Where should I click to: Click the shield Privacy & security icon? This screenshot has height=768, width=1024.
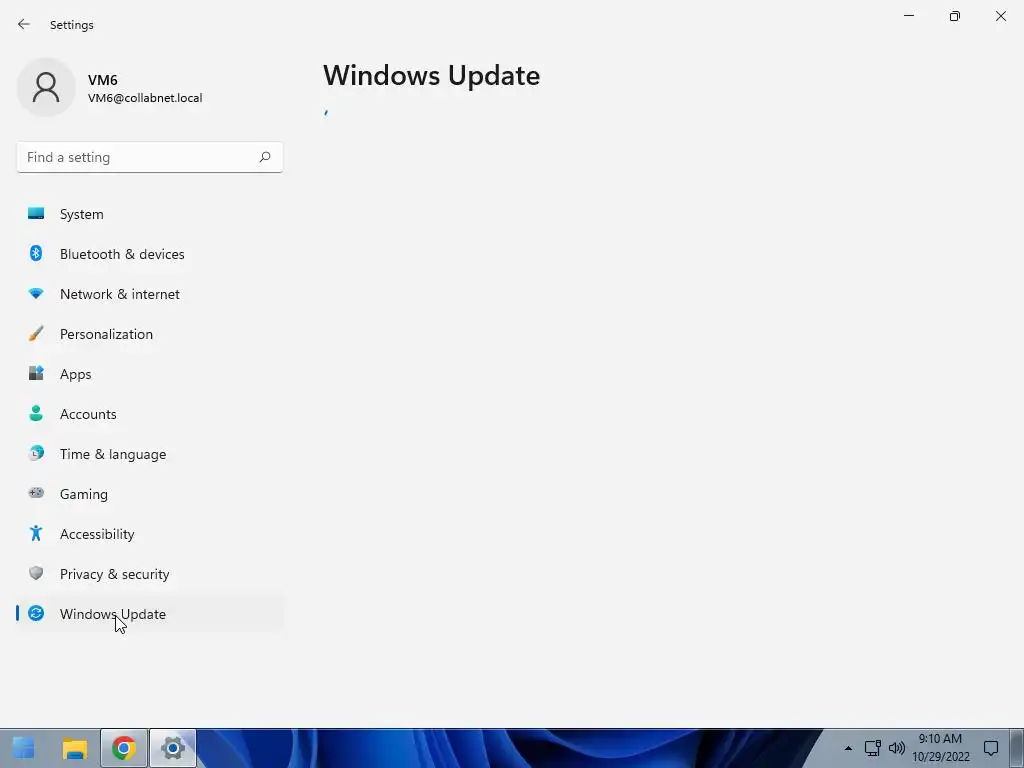(36, 573)
